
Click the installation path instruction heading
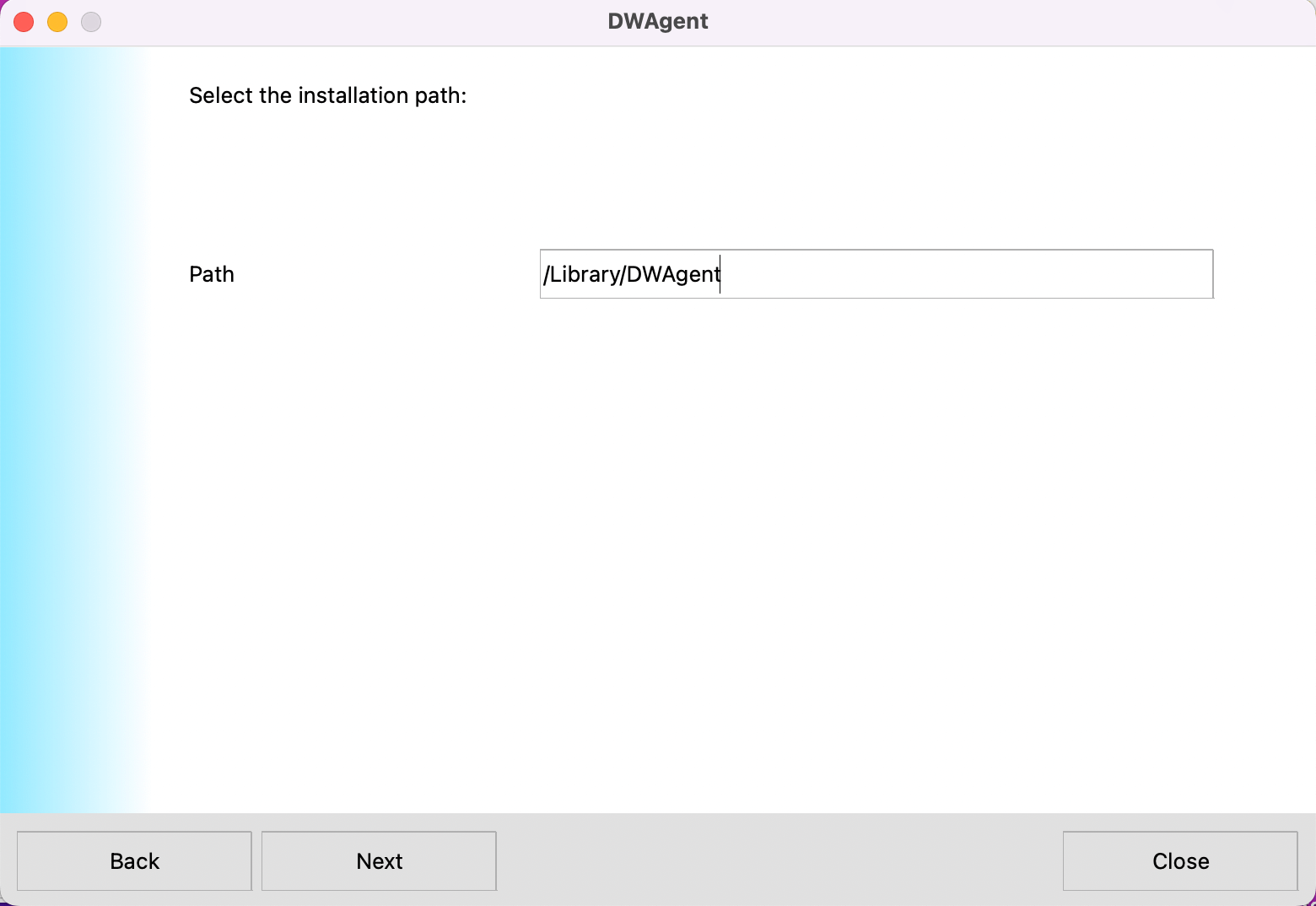coord(328,95)
